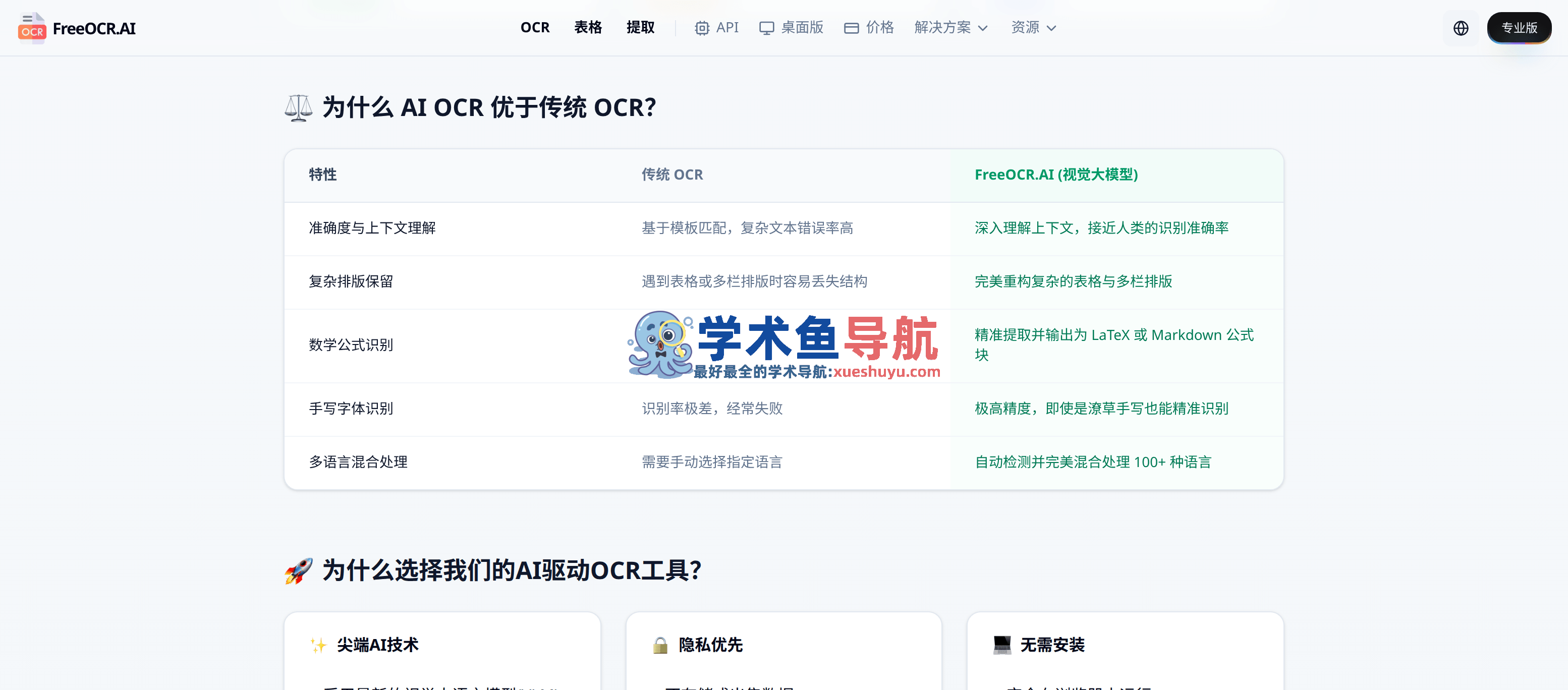1568x690 pixels.
Task: Select the 准确度与上下文理解 row label
Action: pos(372,227)
